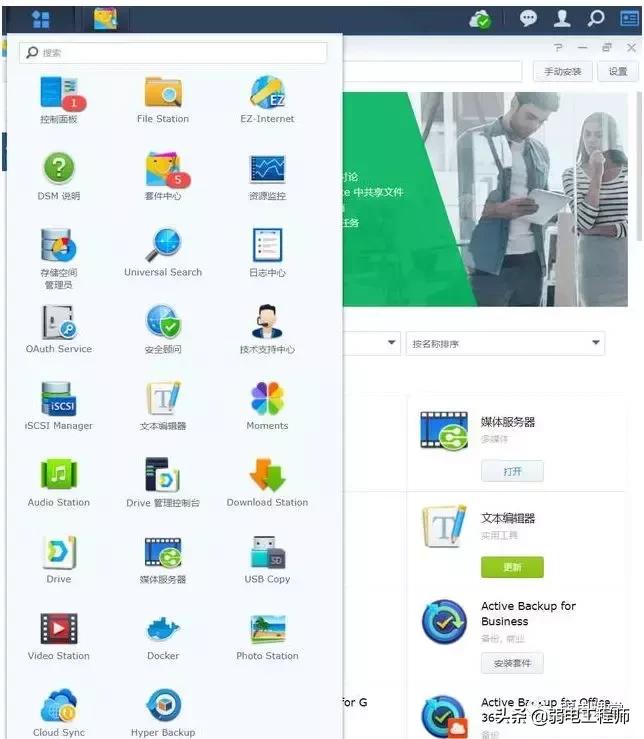
Task: Switch to Package Center taskbar icon
Action: 105,19
